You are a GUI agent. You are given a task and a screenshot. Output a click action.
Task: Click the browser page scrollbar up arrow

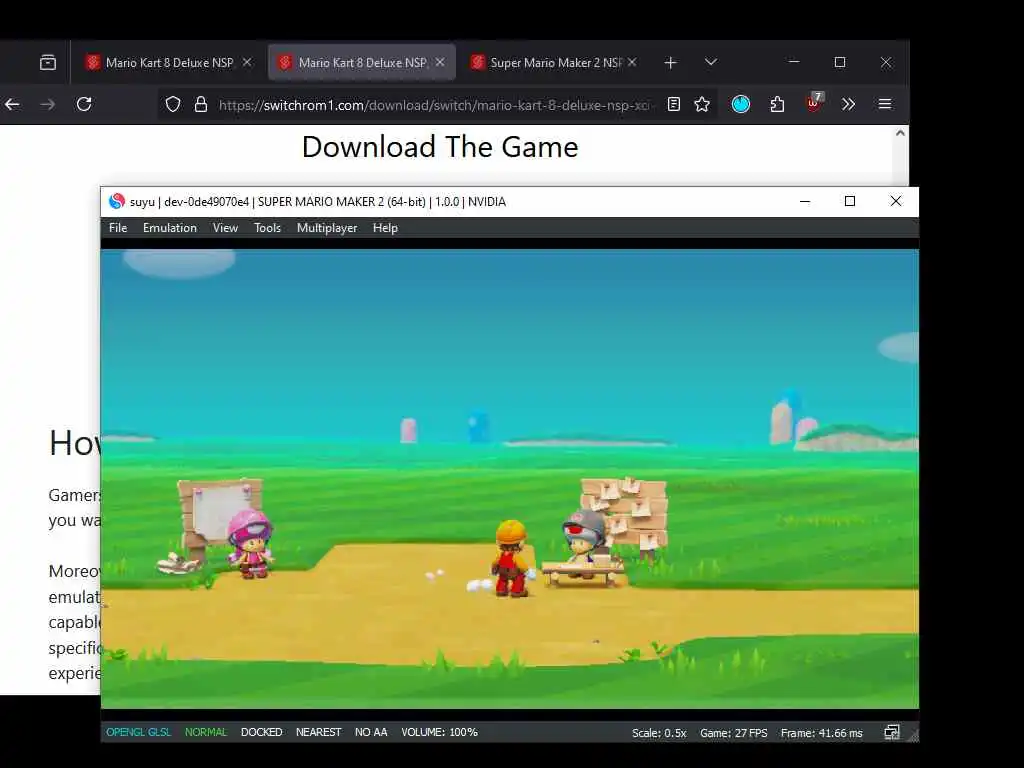[x=901, y=133]
